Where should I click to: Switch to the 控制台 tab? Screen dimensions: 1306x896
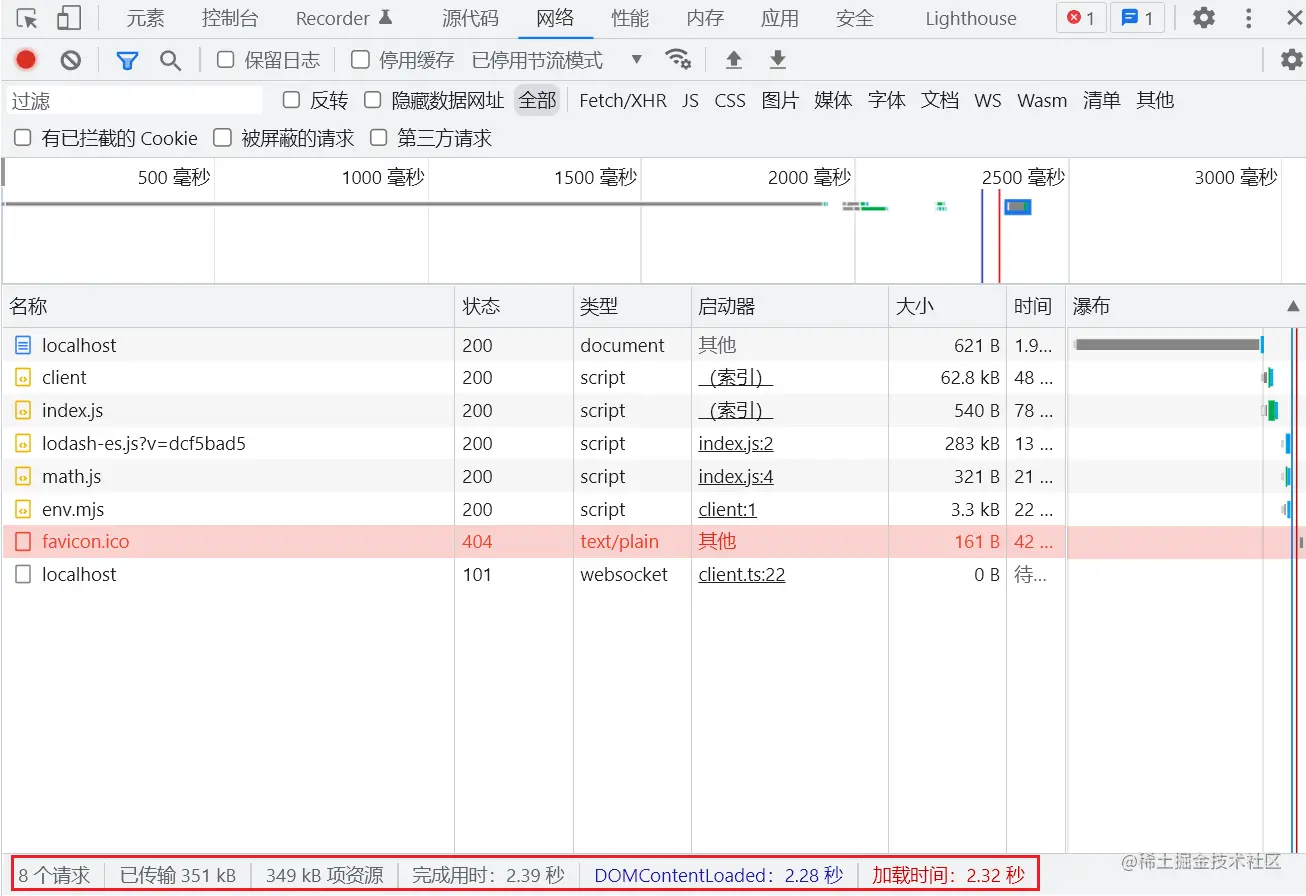point(230,18)
